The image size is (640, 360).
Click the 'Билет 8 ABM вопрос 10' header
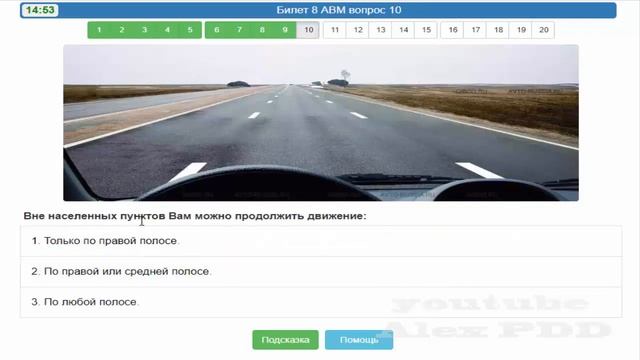(339, 10)
